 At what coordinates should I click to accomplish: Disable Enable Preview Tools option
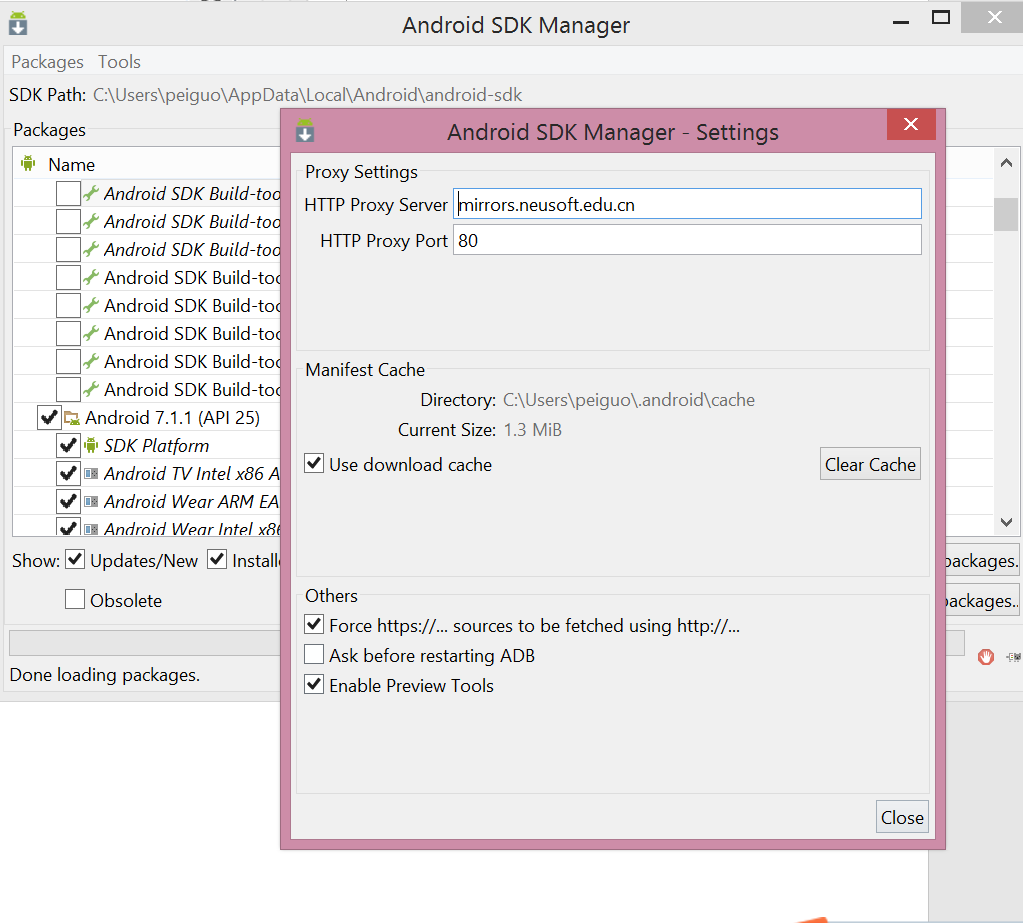pyautogui.click(x=314, y=684)
